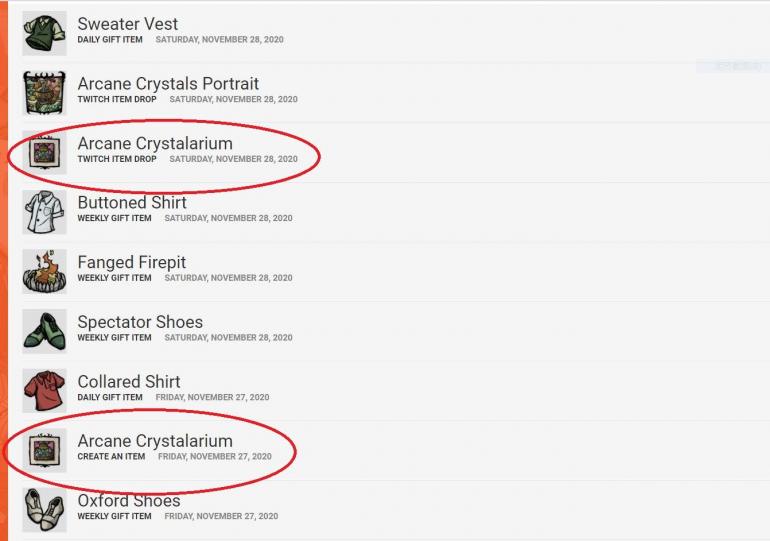Open the Oxford Shoes icon
Screen dimensions: 770x541
tap(44, 509)
